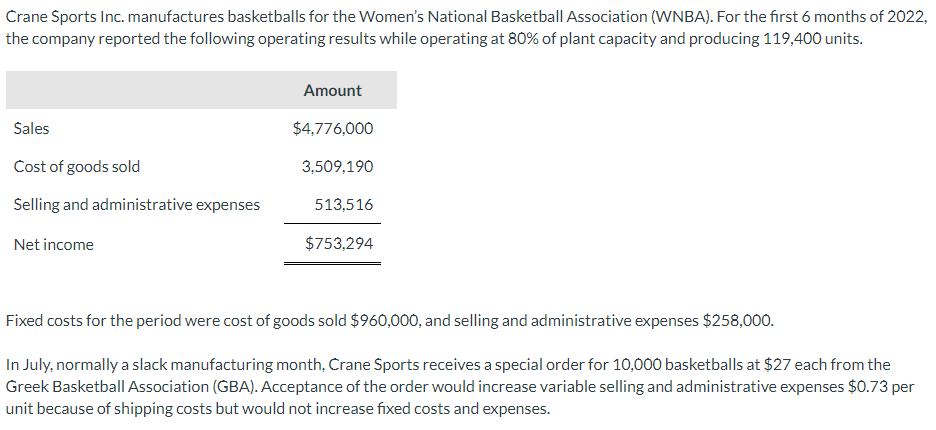
Task: Select the Sales row label
Action: 32,128
